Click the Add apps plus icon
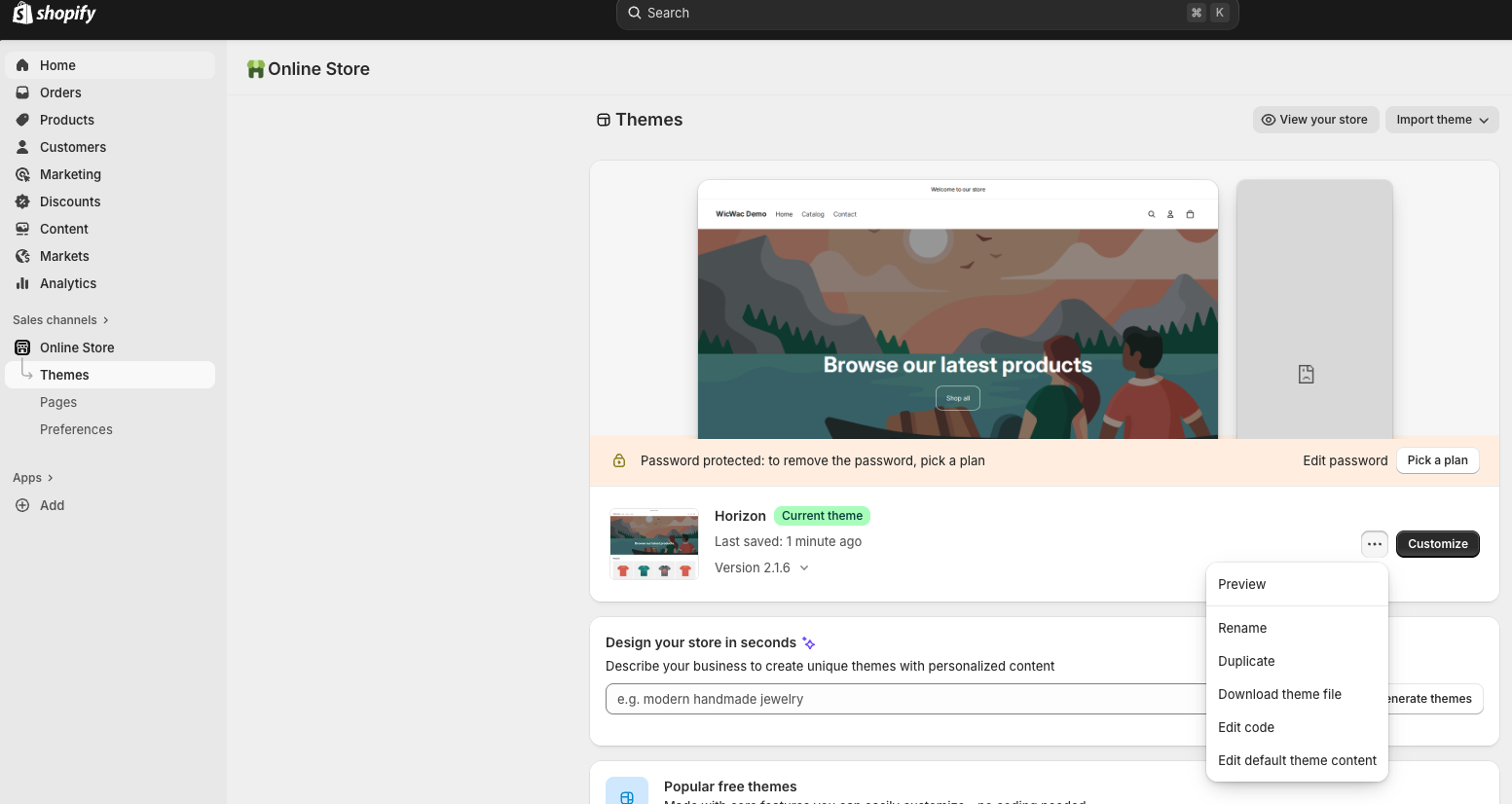The width and height of the screenshot is (1512, 804). pos(22,505)
